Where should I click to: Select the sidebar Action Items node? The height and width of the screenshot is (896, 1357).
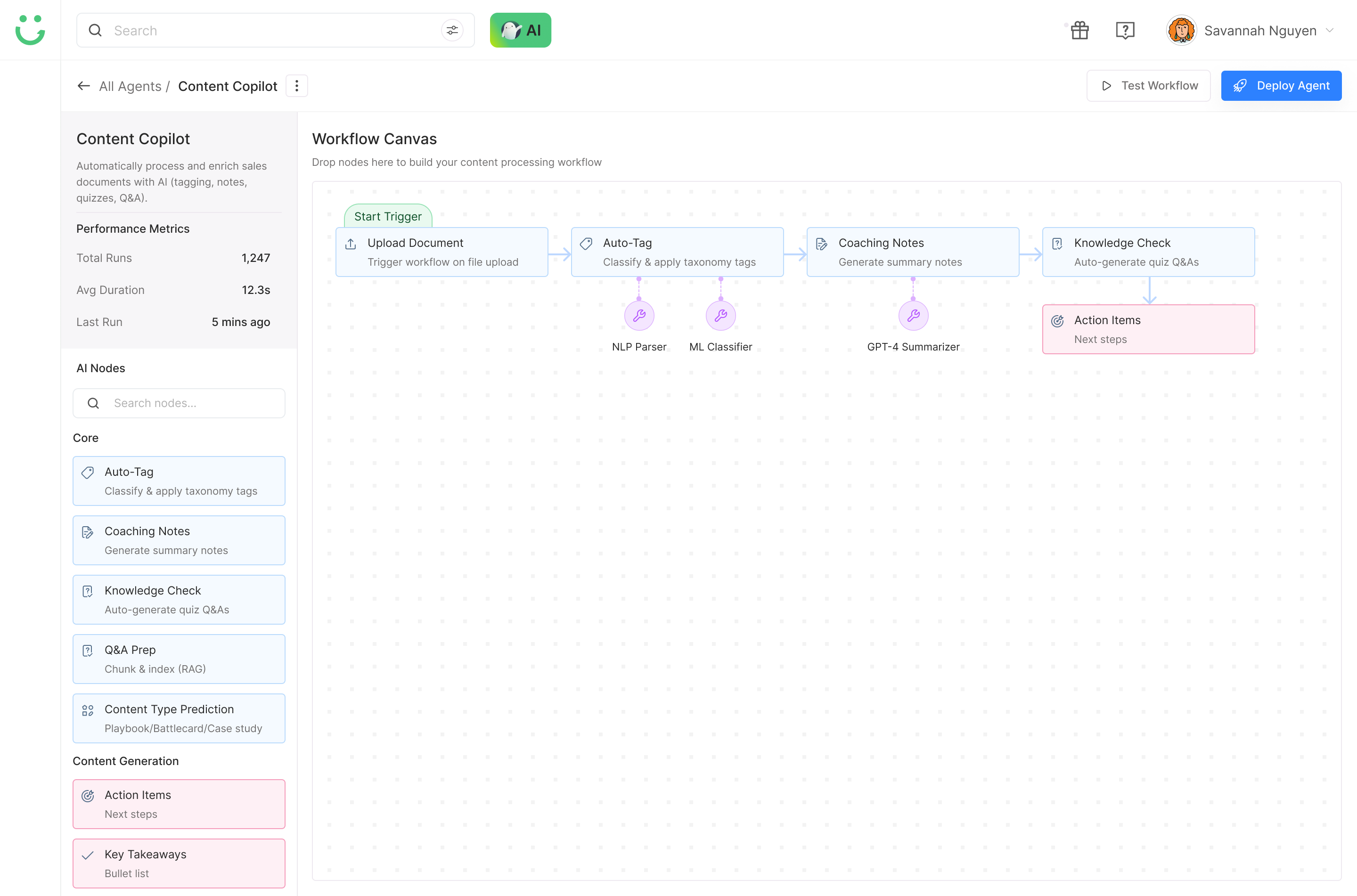(x=179, y=804)
